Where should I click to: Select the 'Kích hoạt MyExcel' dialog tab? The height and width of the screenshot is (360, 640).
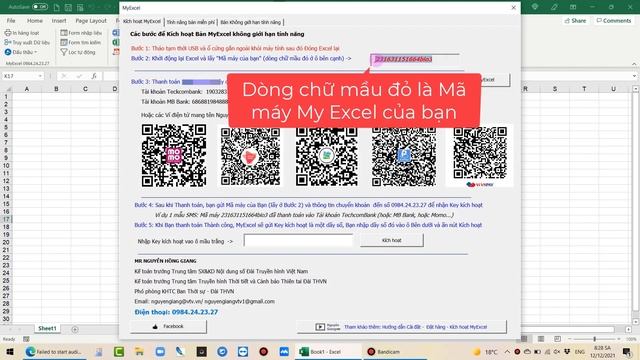142,22
